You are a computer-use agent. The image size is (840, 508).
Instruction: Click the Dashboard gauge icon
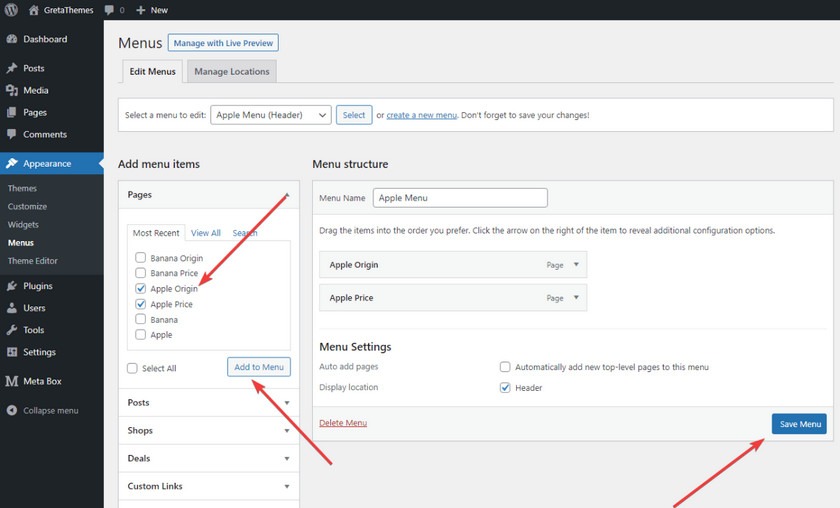12,39
